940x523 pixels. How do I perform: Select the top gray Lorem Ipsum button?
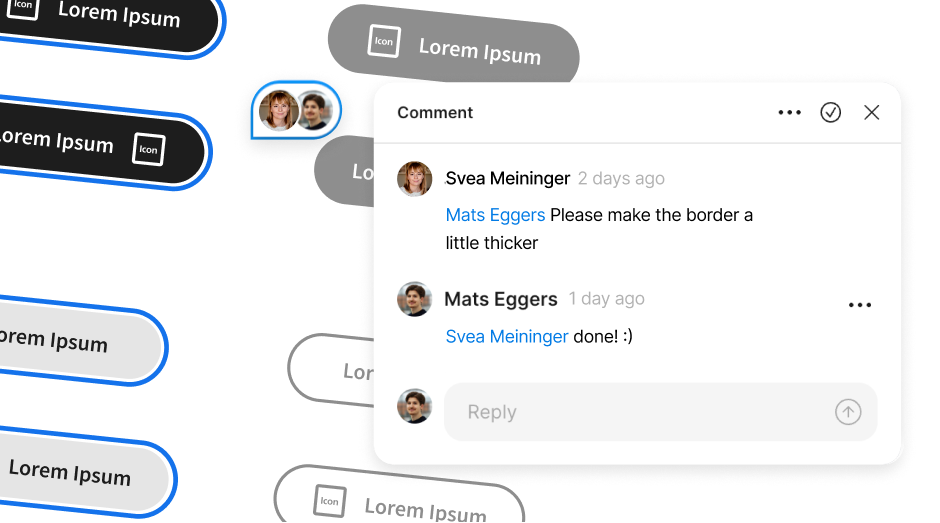pos(454,45)
